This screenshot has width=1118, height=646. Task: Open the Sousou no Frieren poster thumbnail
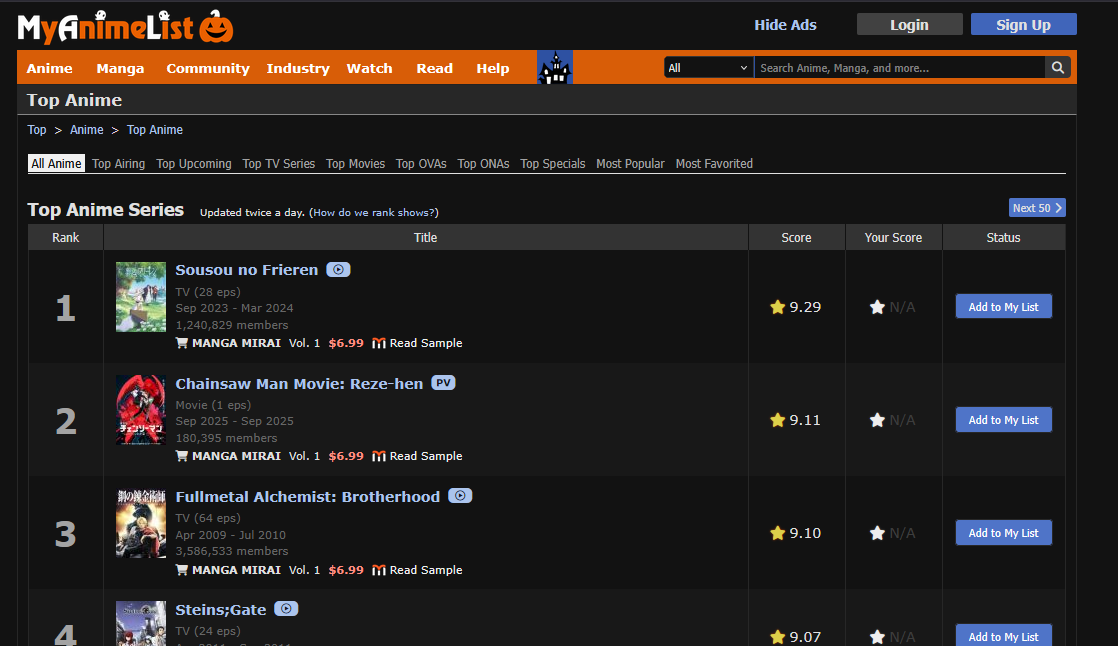[x=140, y=297]
